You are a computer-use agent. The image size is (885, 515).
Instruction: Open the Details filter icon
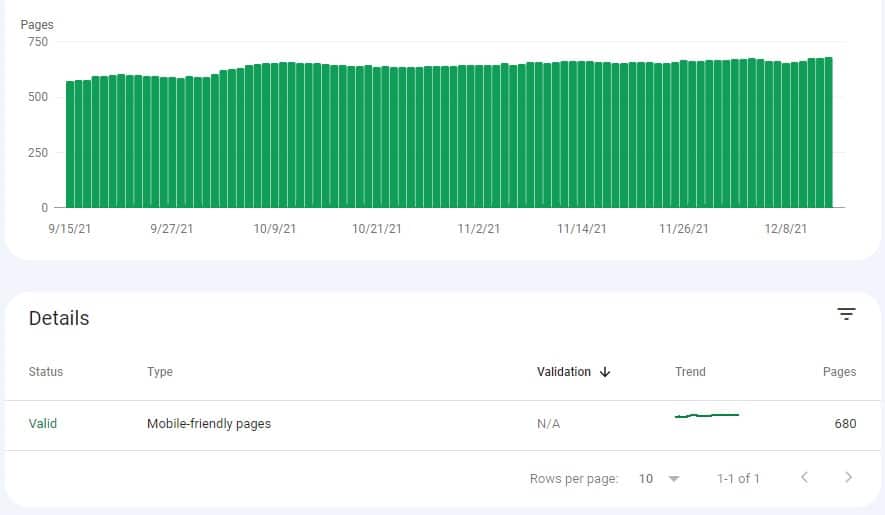[846, 314]
